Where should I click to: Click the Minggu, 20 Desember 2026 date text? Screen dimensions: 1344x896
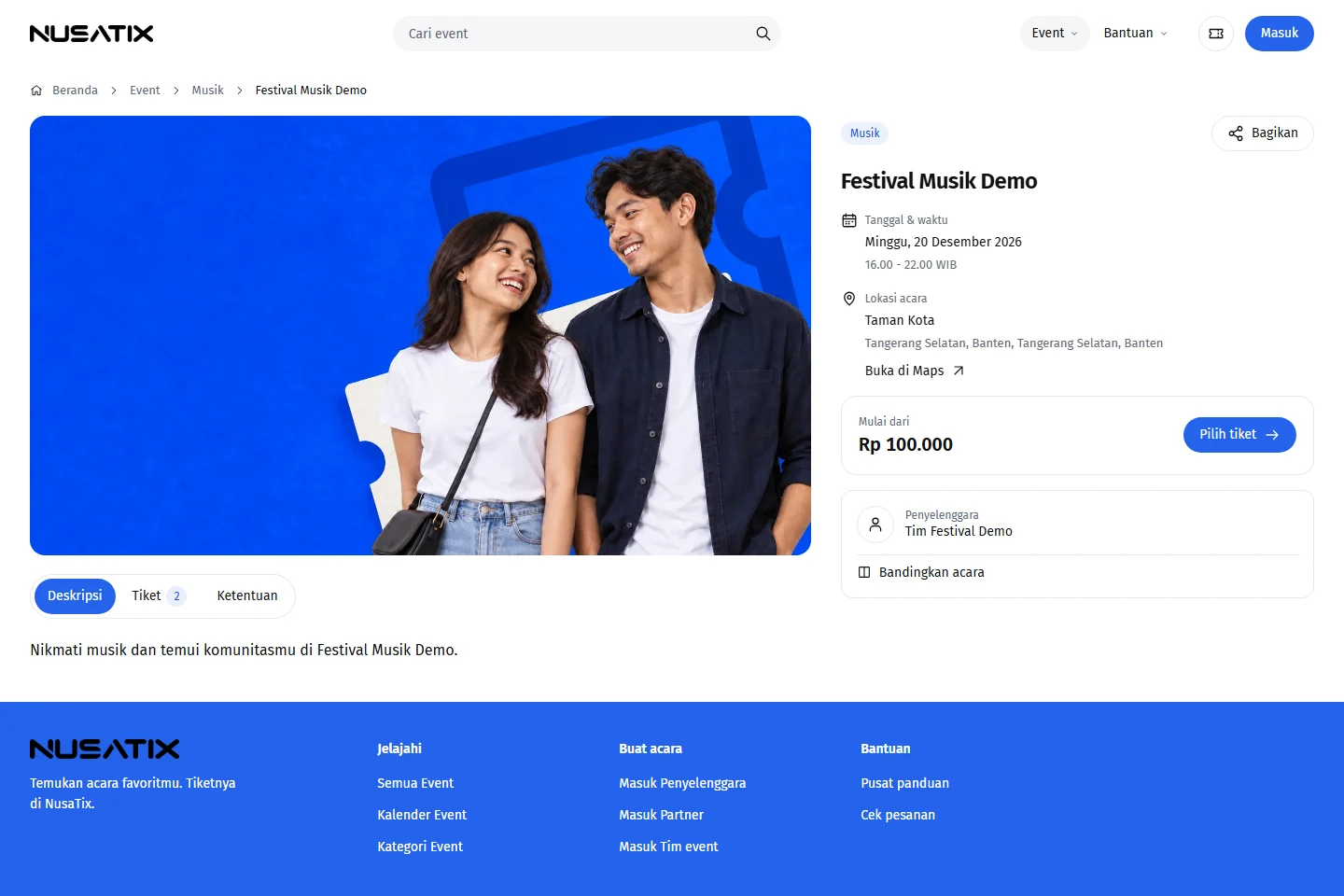click(943, 242)
